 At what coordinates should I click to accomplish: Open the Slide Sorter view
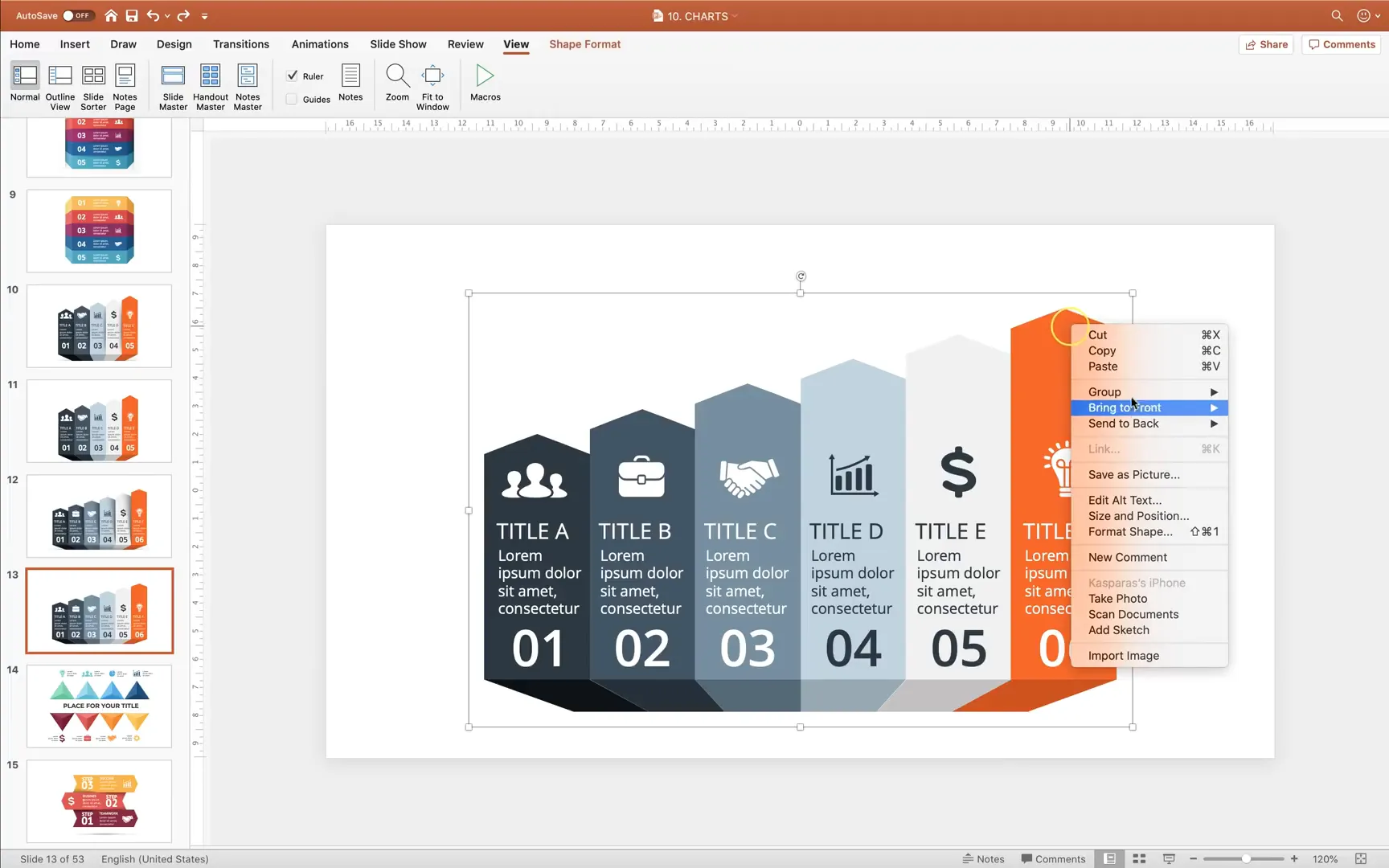[x=93, y=84]
